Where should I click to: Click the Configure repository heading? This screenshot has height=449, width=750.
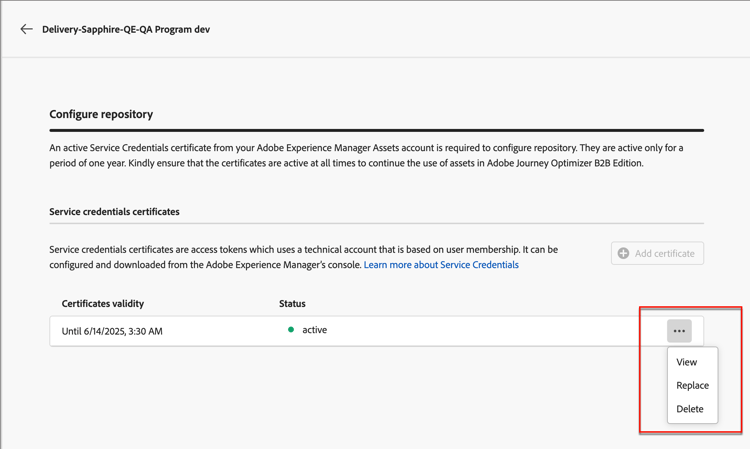coord(101,114)
